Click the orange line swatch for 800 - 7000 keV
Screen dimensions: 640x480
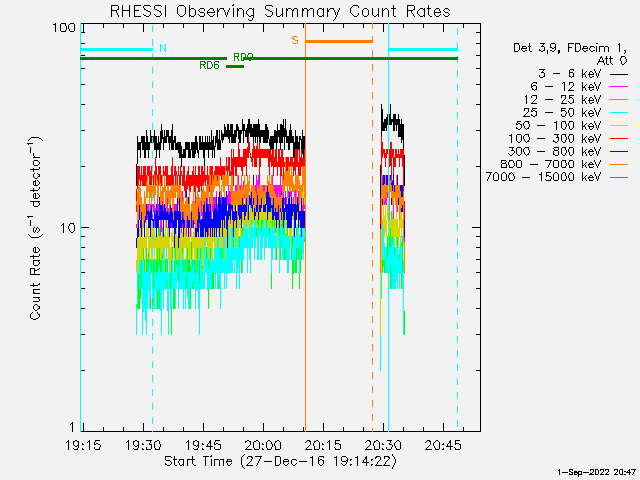619,164
